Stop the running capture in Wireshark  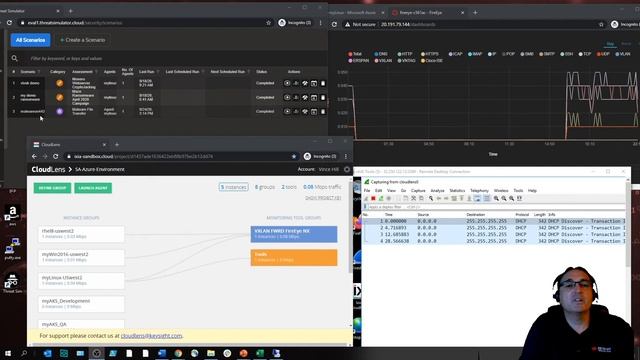[x=373, y=198]
